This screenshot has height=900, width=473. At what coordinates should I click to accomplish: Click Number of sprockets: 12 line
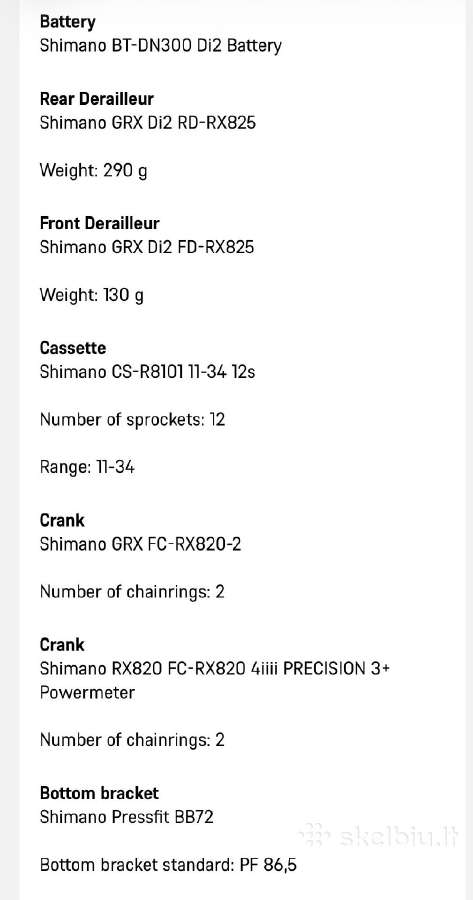(x=132, y=420)
